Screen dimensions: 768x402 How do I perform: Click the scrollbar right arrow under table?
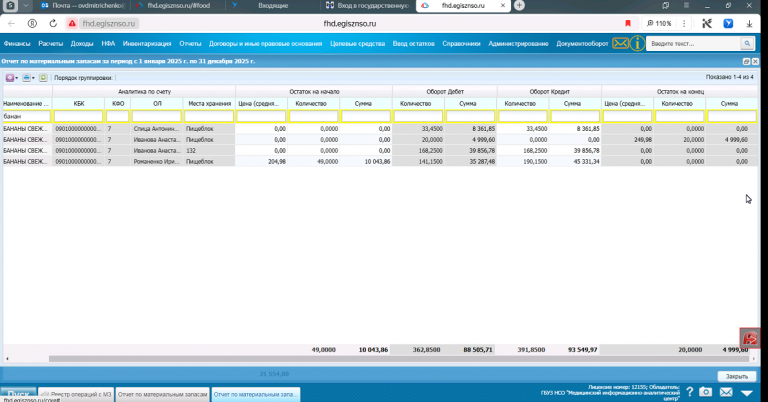click(x=754, y=359)
